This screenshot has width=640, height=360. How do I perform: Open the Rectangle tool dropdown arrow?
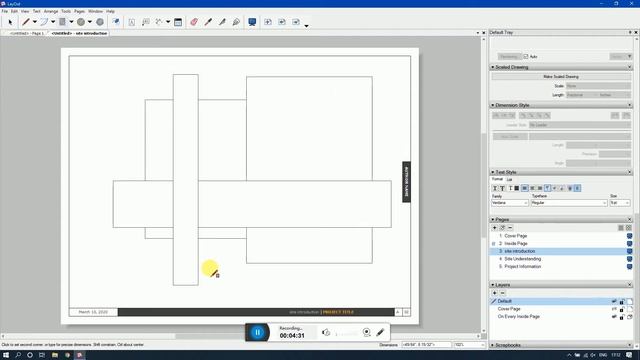pos(71,22)
